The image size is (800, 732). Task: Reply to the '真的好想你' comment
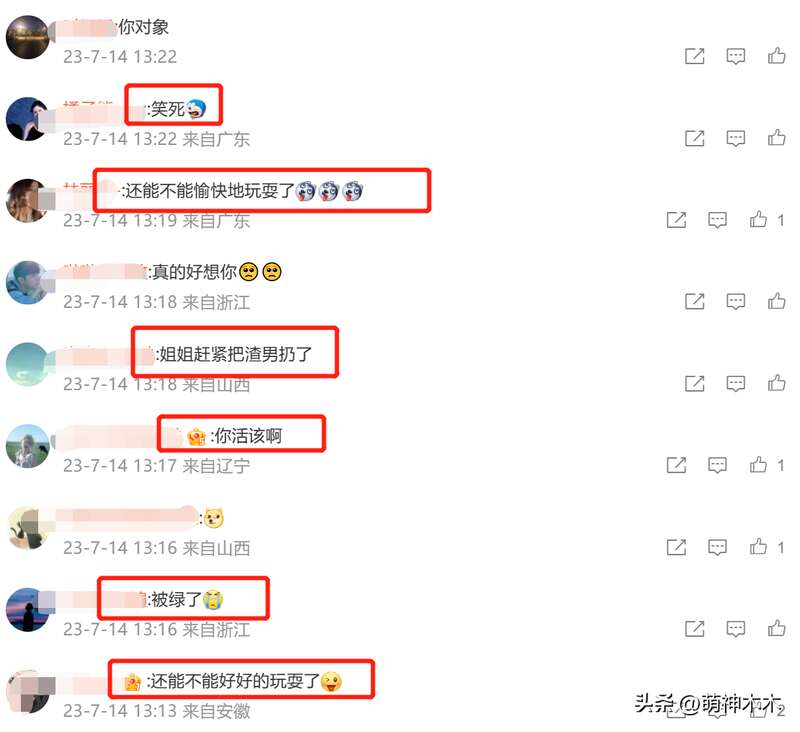(x=735, y=302)
